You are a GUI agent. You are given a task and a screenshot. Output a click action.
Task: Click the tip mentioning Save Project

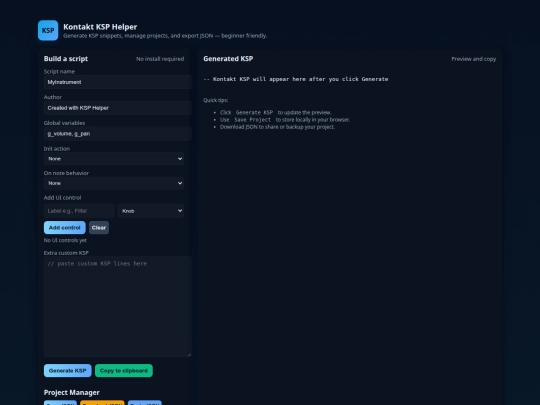click(x=285, y=120)
